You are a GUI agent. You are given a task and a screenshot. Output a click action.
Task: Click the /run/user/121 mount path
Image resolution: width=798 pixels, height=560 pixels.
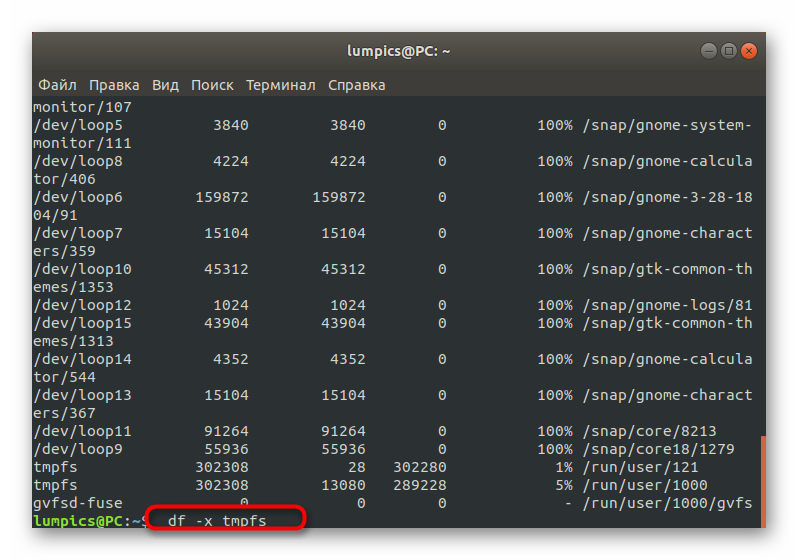tap(641, 467)
